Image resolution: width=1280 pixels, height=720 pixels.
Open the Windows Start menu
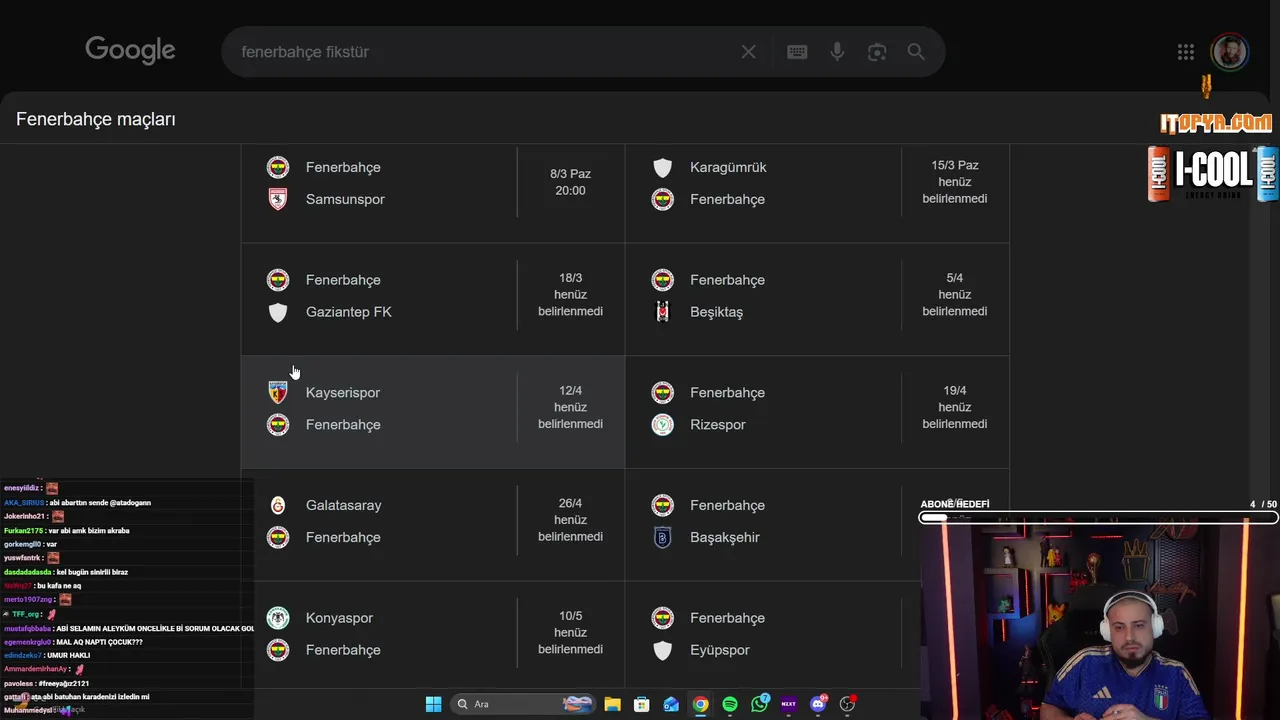pyautogui.click(x=433, y=704)
